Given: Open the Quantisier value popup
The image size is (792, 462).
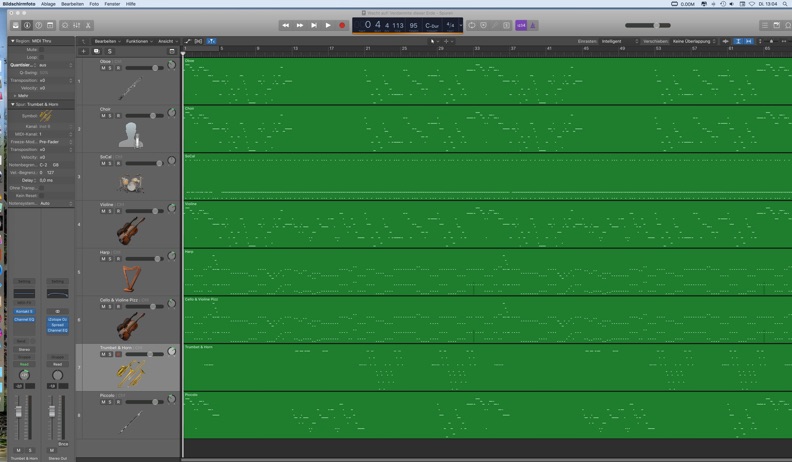Looking at the screenshot, I should (56, 65).
